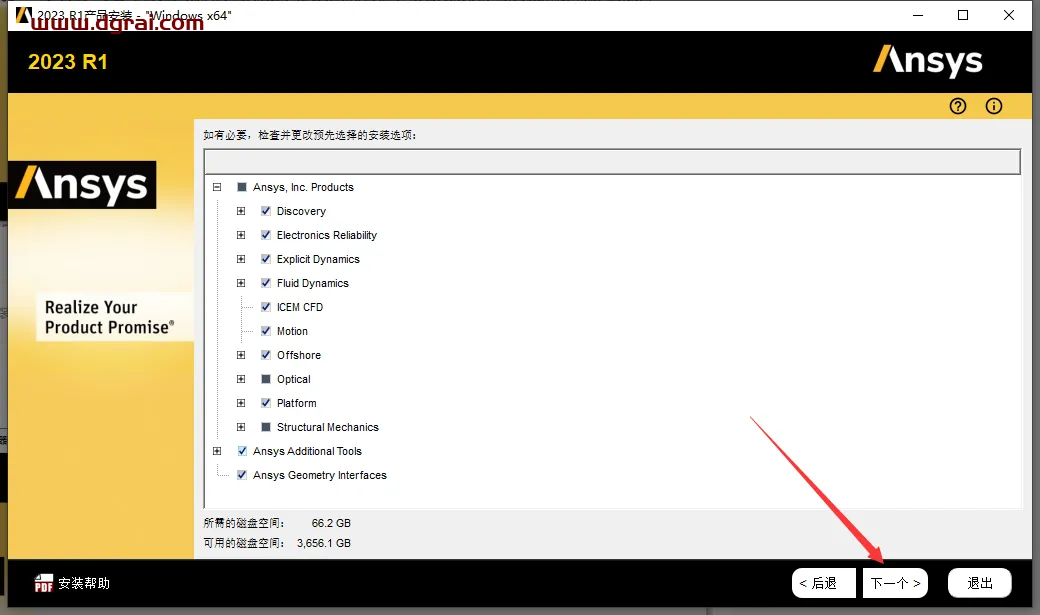Click the 退出 exit button
Viewport: 1040px width, 615px height.
(x=980, y=583)
